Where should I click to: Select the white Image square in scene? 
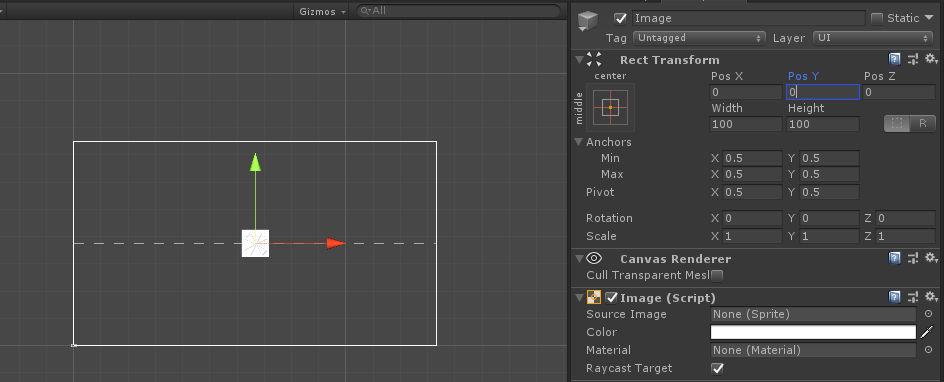coord(255,243)
